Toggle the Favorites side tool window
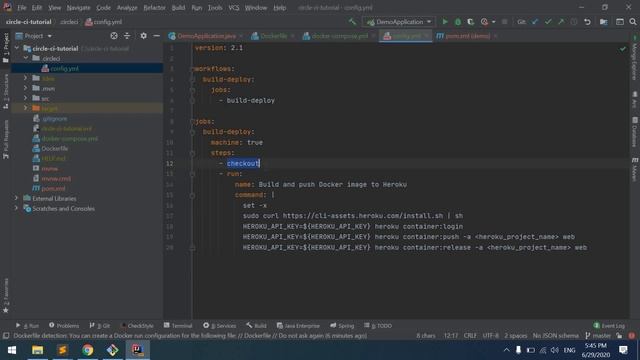Screen dimensions: 640x360 click(x=6, y=296)
